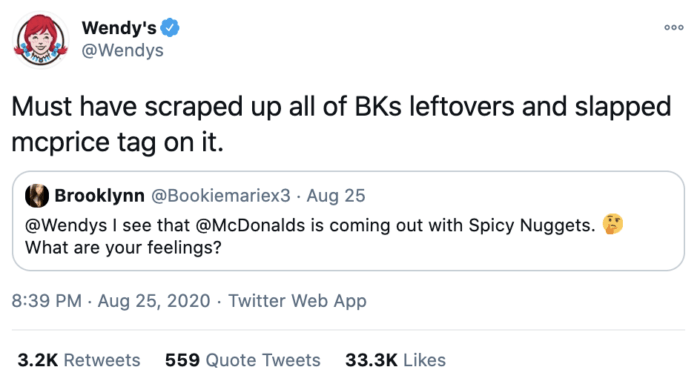Image resolution: width=700 pixels, height=387 pixels.
Task: Open quoted tweet via 'What are your feelings?'
Action: [x=123, y=247]
